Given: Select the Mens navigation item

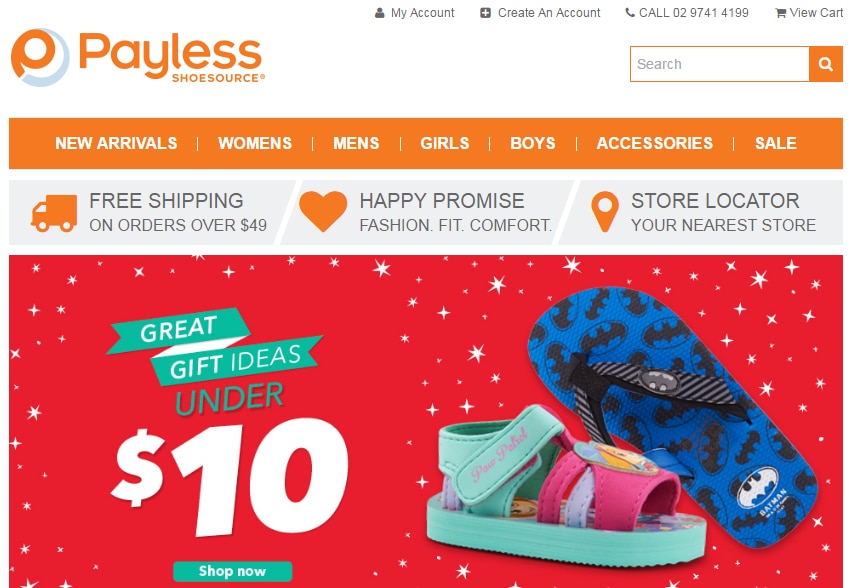Looking at the screenshot, I should click(356, 143).
